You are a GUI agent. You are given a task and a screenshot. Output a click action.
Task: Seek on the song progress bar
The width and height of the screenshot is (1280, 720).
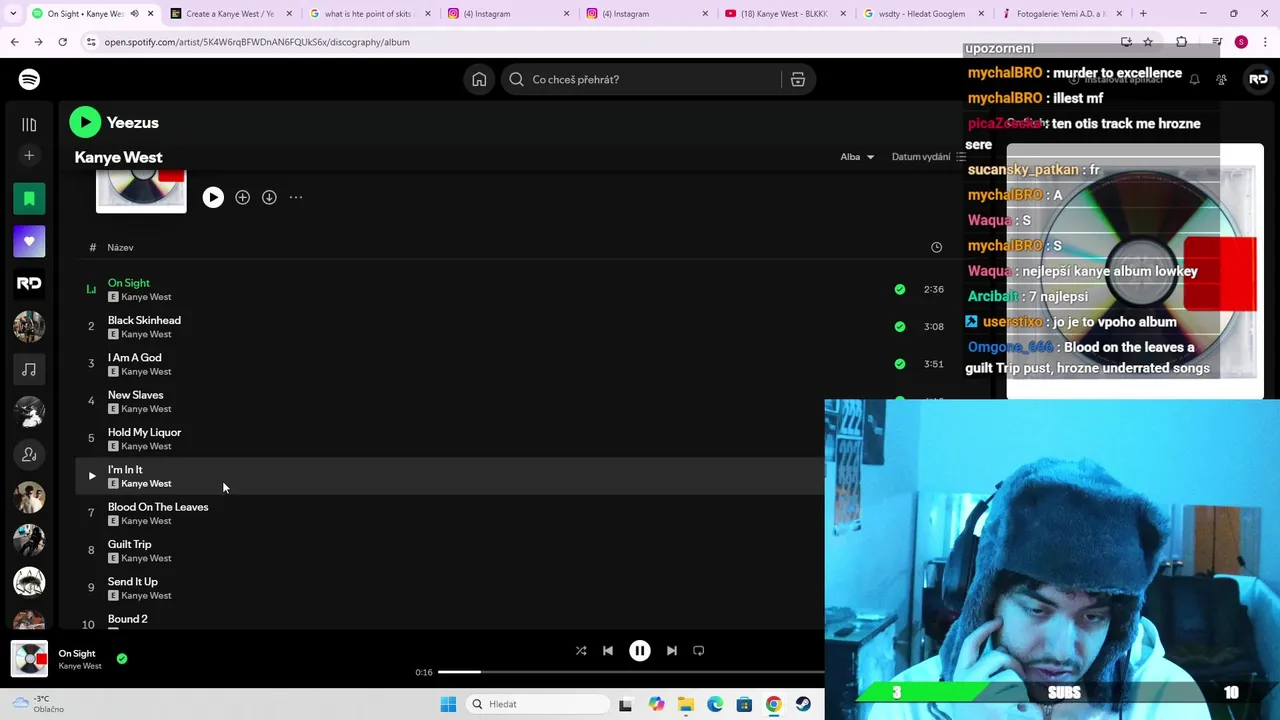(x=631, y=672)
